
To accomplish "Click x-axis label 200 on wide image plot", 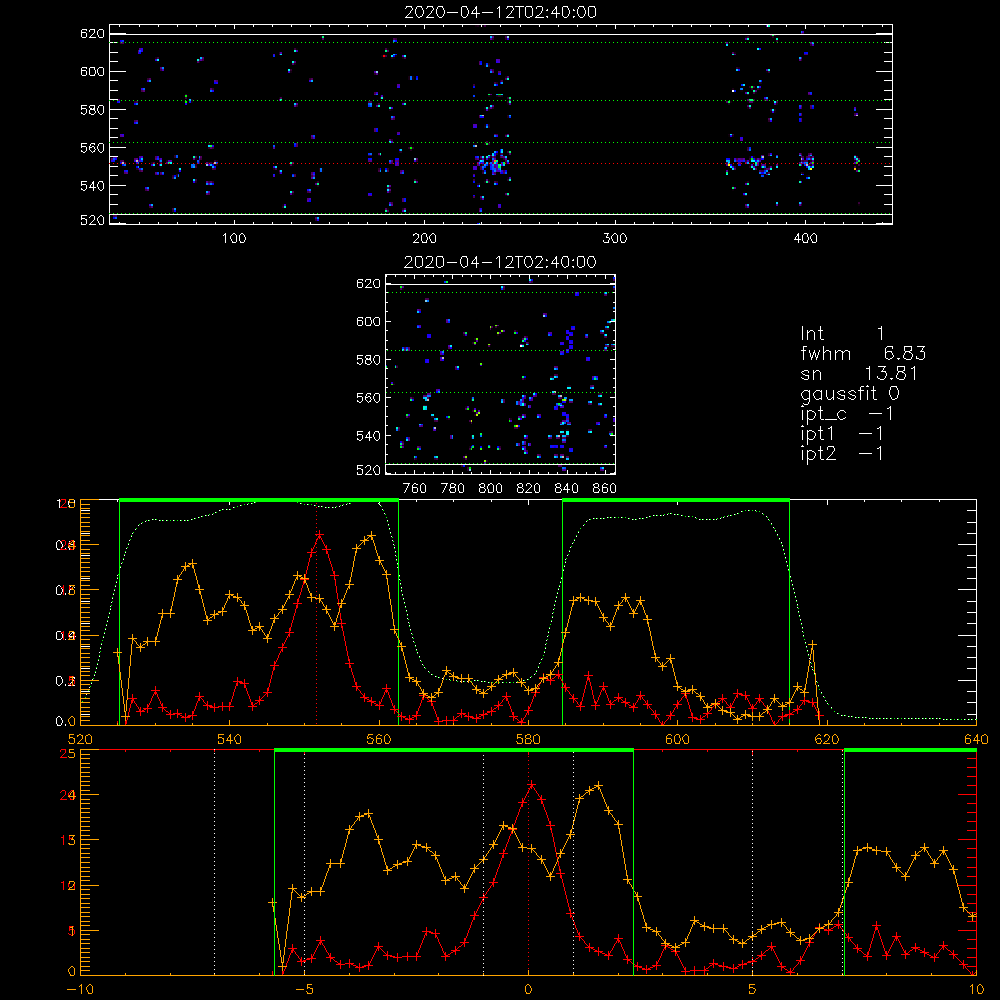I will point(424,239).
